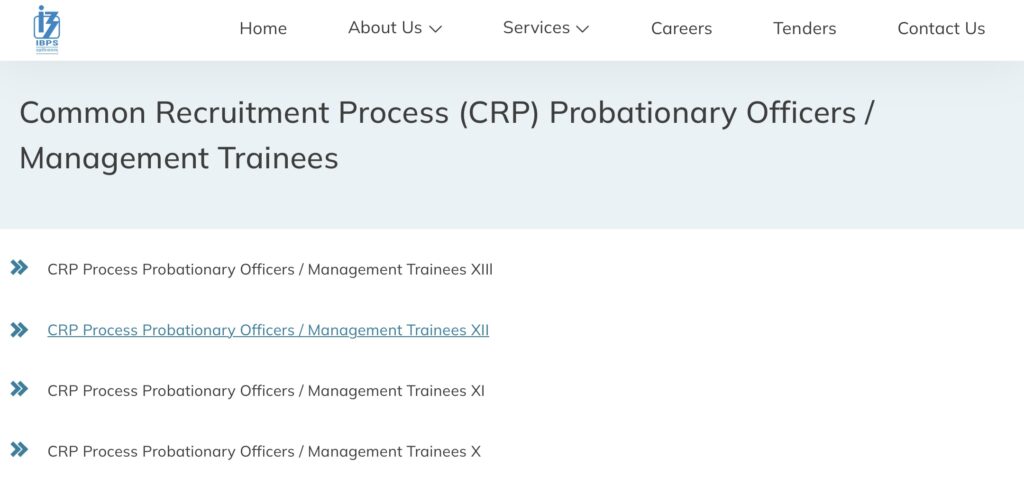Click double-arrow icon beside Trainees X
This screenshot has width=1024, height=486.
click(x=20, y=449)
